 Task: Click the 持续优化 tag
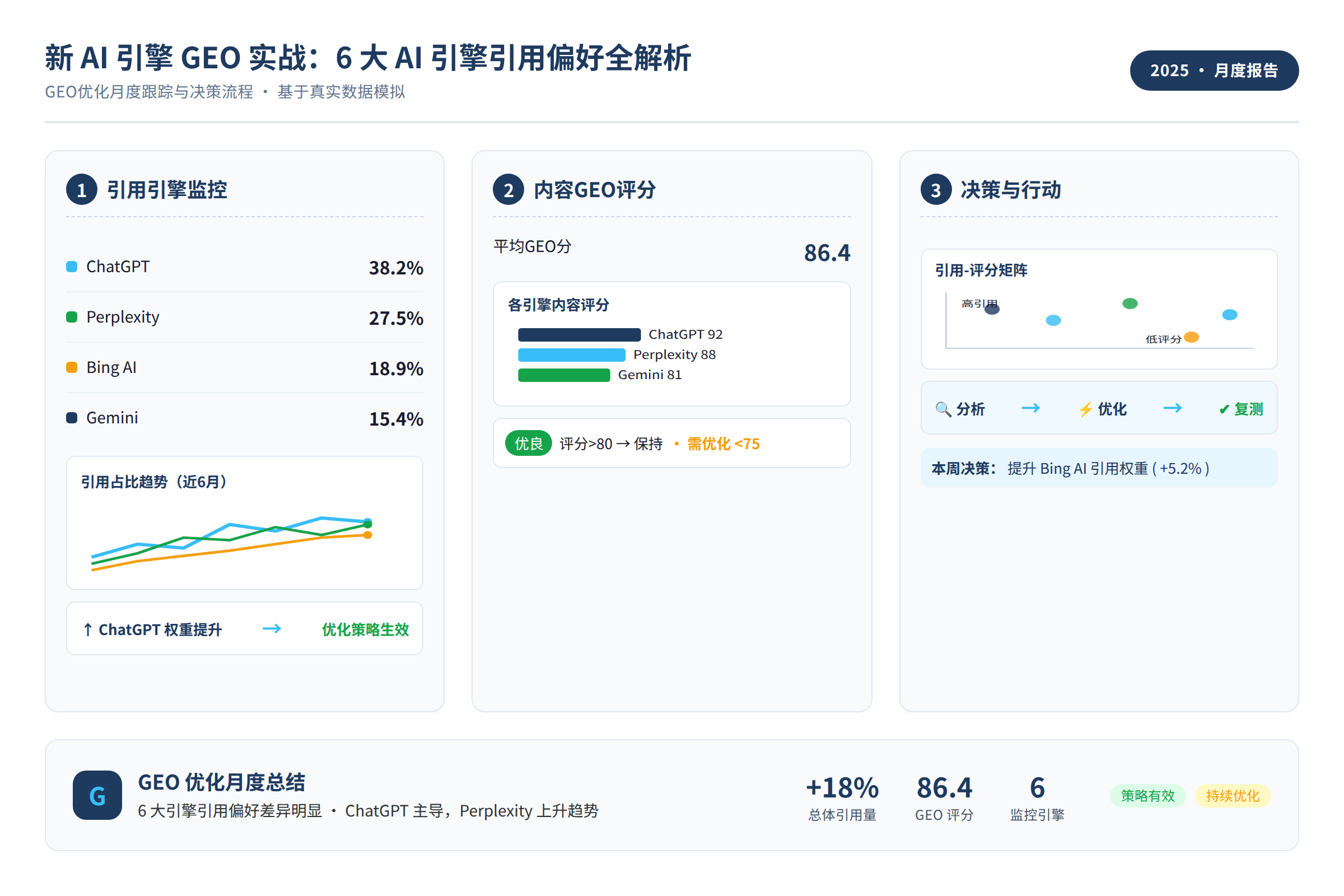tap(1233, 795)
